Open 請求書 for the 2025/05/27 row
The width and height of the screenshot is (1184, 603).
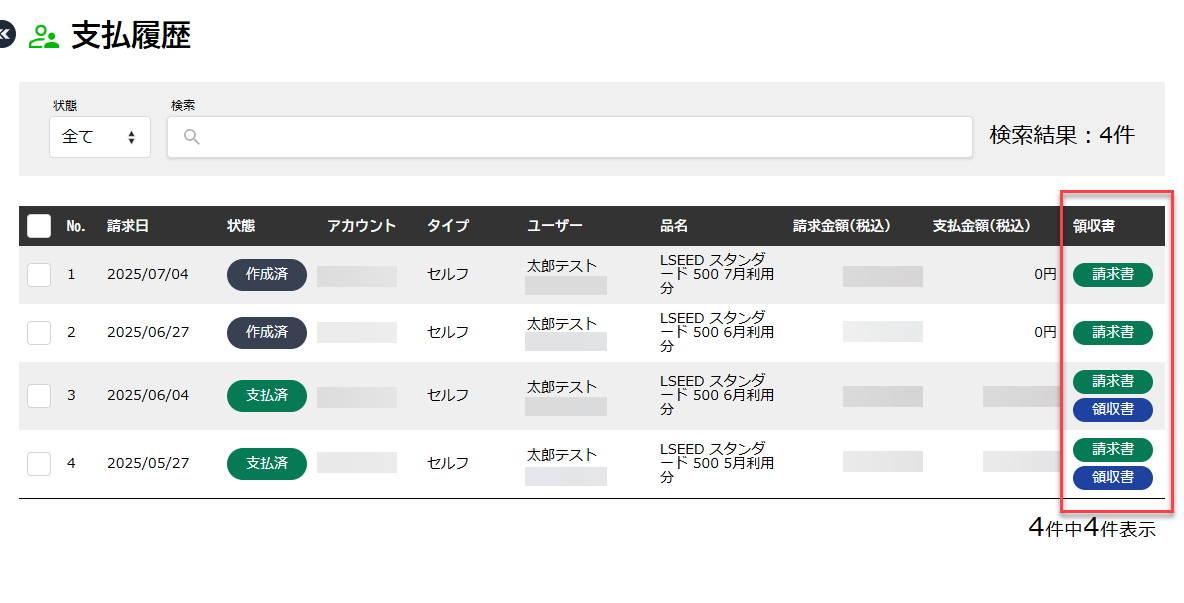point(1112,449)
